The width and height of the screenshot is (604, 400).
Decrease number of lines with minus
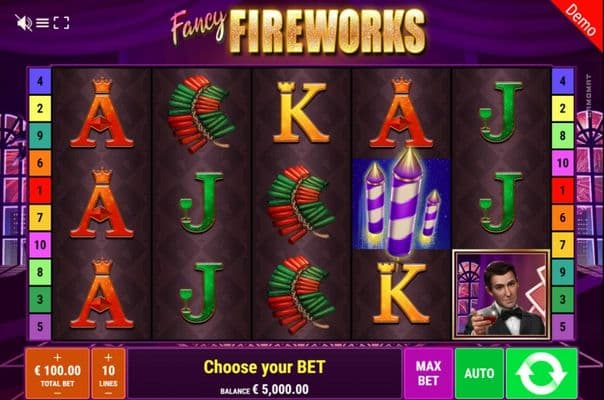click(108, 393)
